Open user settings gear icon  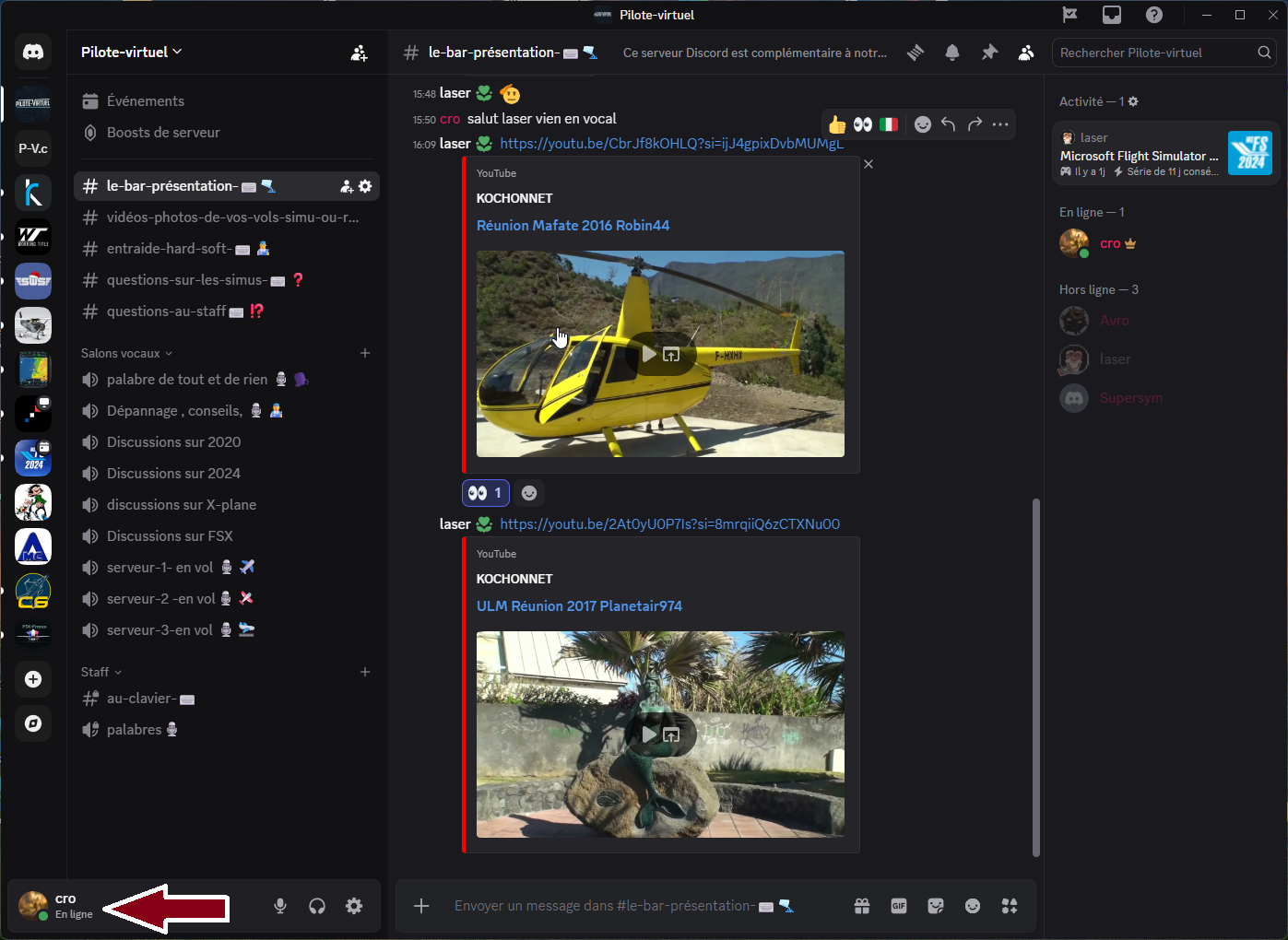[354, 906]
